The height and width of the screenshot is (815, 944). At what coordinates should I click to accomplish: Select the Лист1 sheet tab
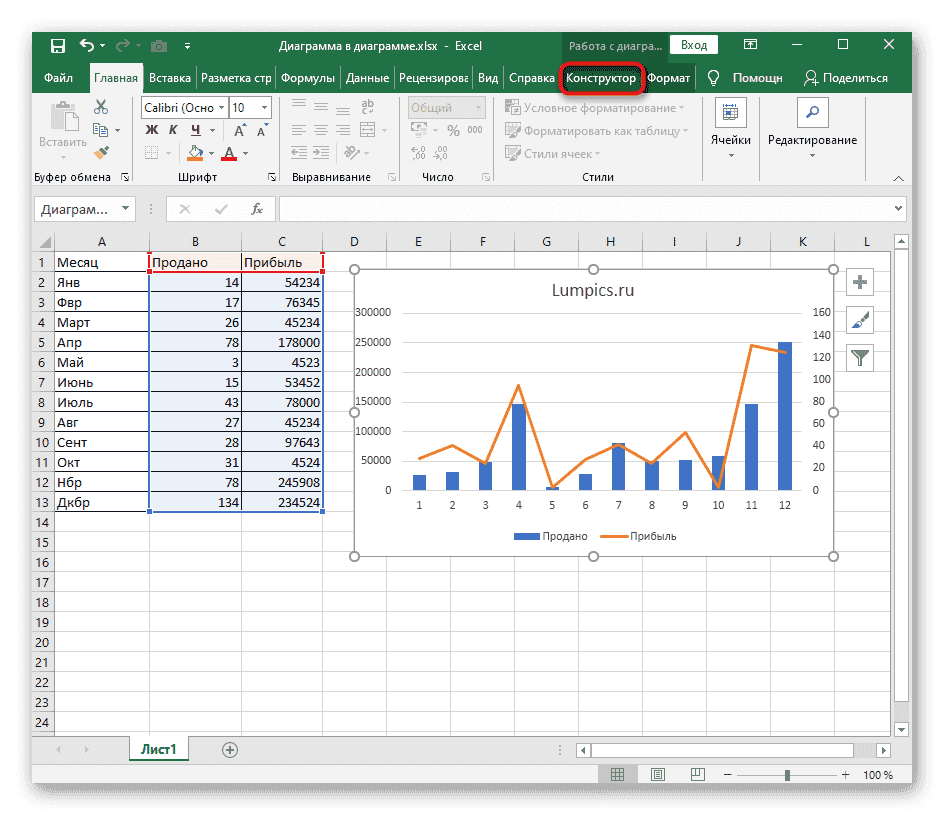point(157,749)
